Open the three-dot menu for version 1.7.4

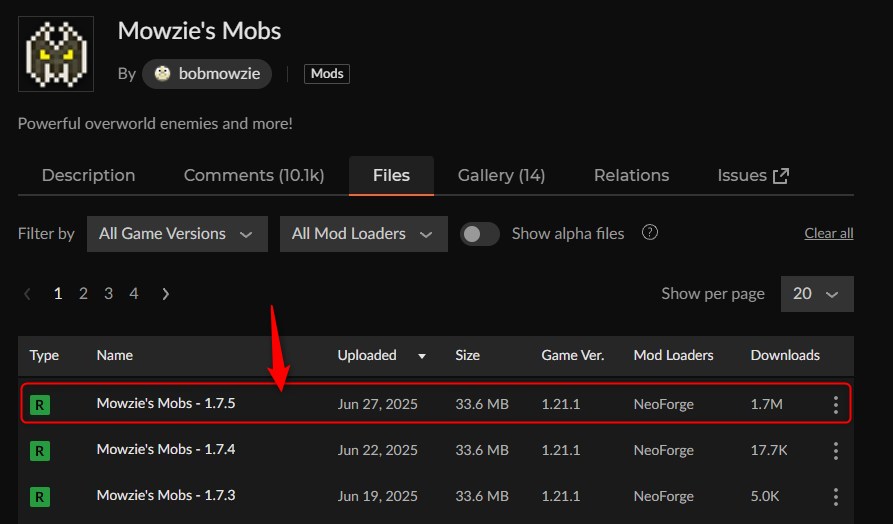[x=836, y=450]
